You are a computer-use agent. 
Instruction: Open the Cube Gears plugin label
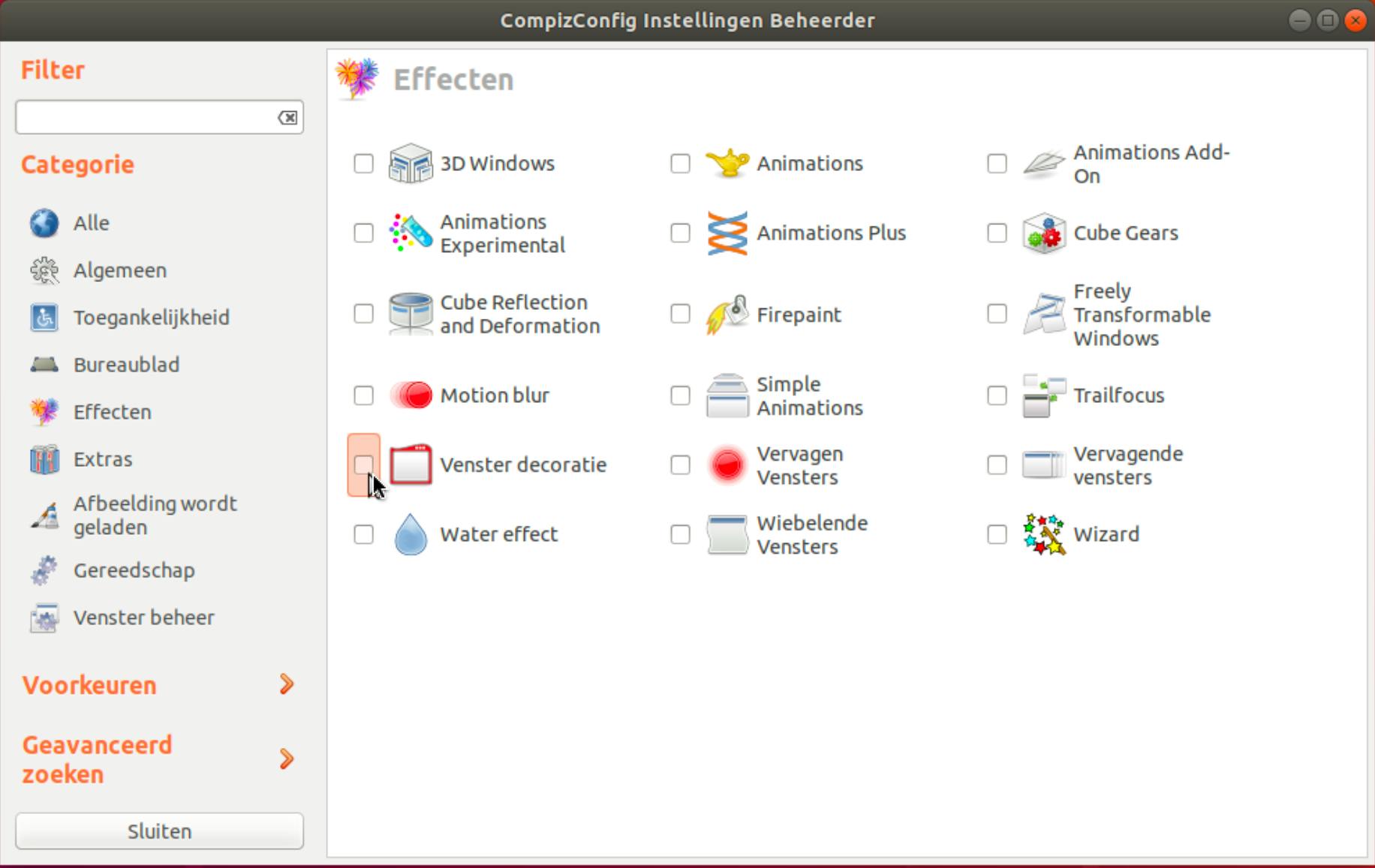(x=1126, y=233)
